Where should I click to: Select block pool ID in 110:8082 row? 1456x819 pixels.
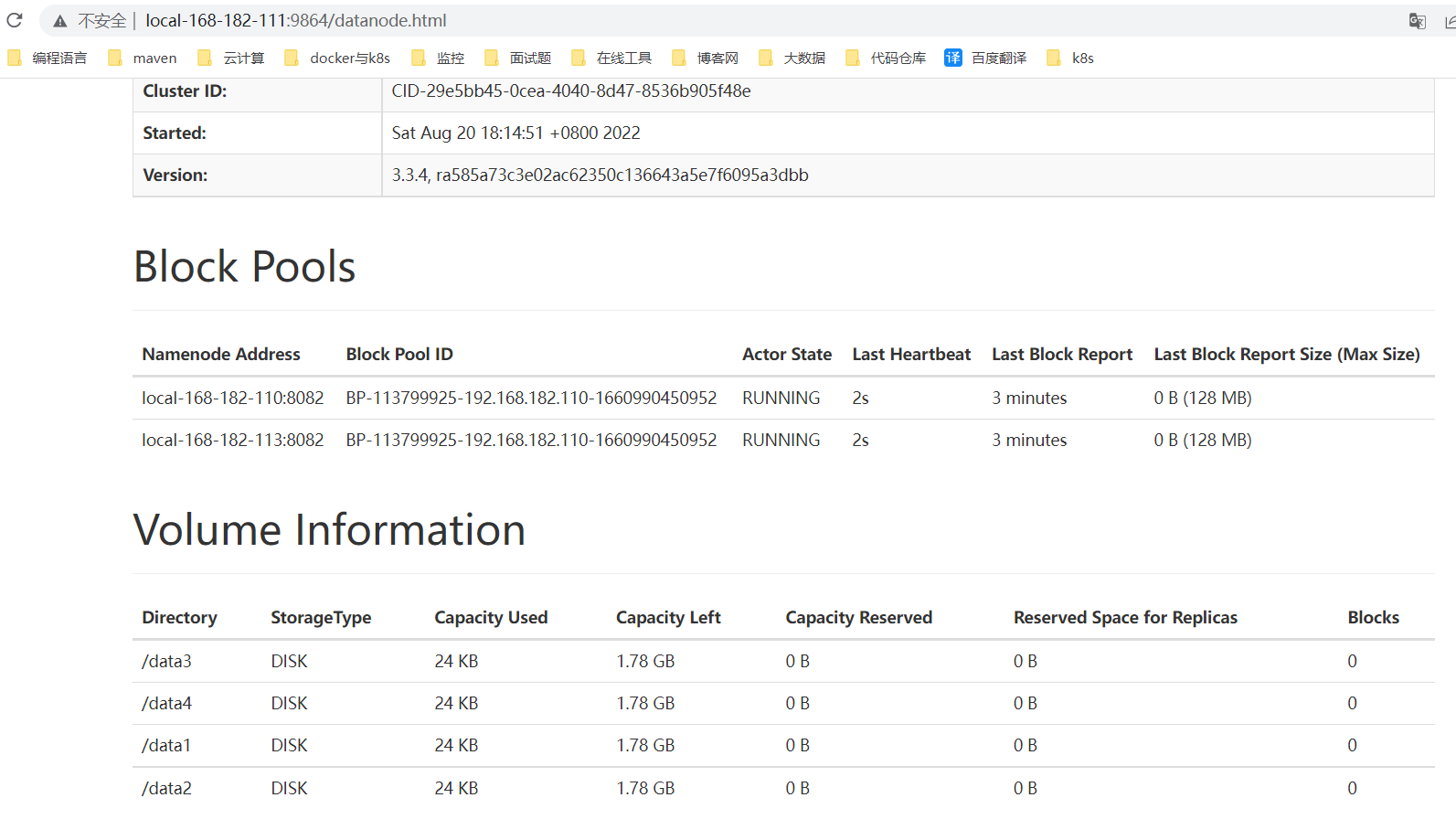click(531, 398)
